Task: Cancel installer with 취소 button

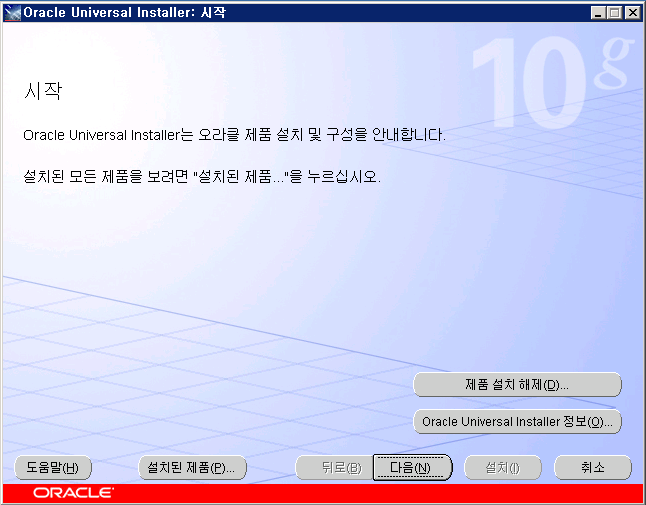Action: pos(593,468)
